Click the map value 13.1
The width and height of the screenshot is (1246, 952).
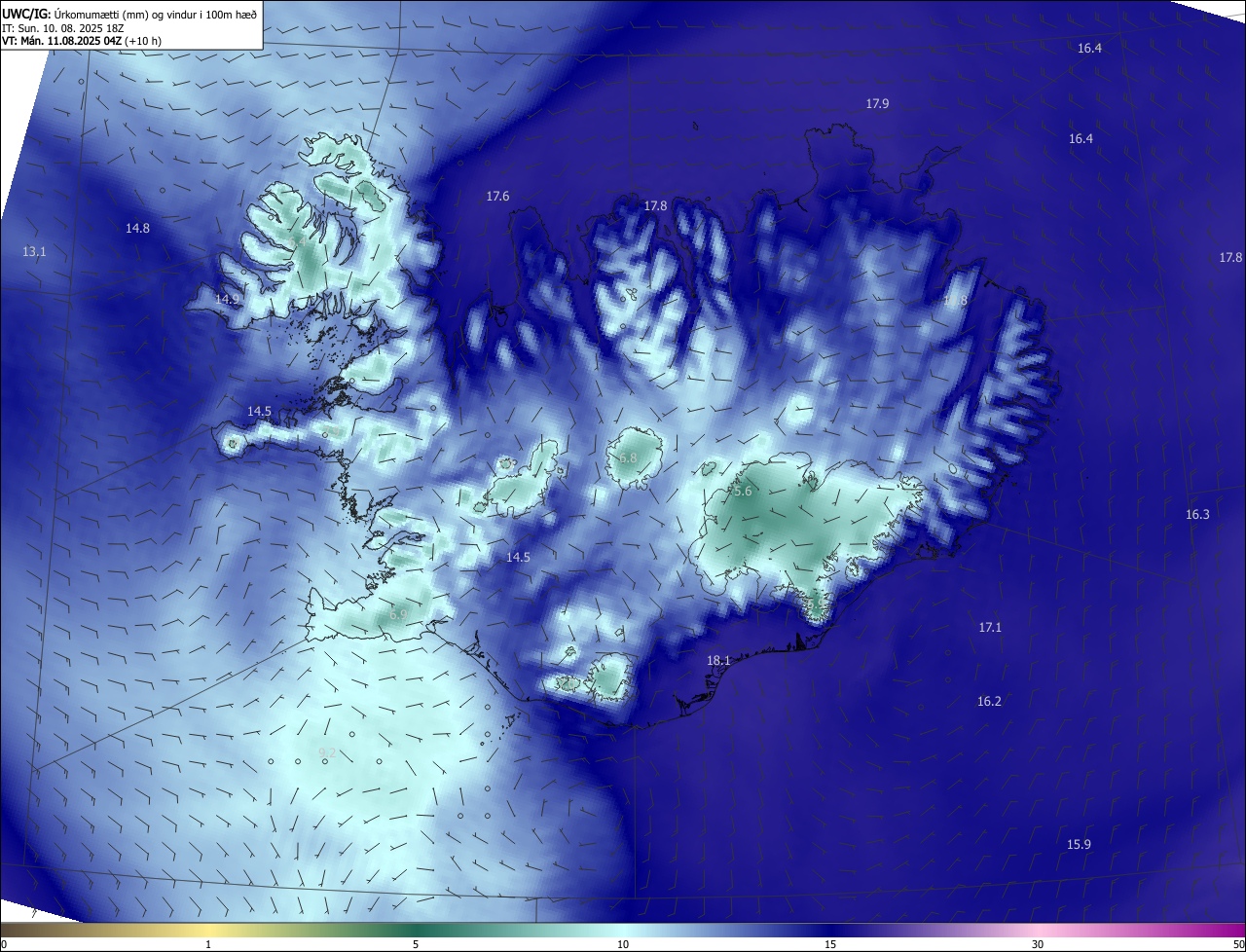point(34,251)
